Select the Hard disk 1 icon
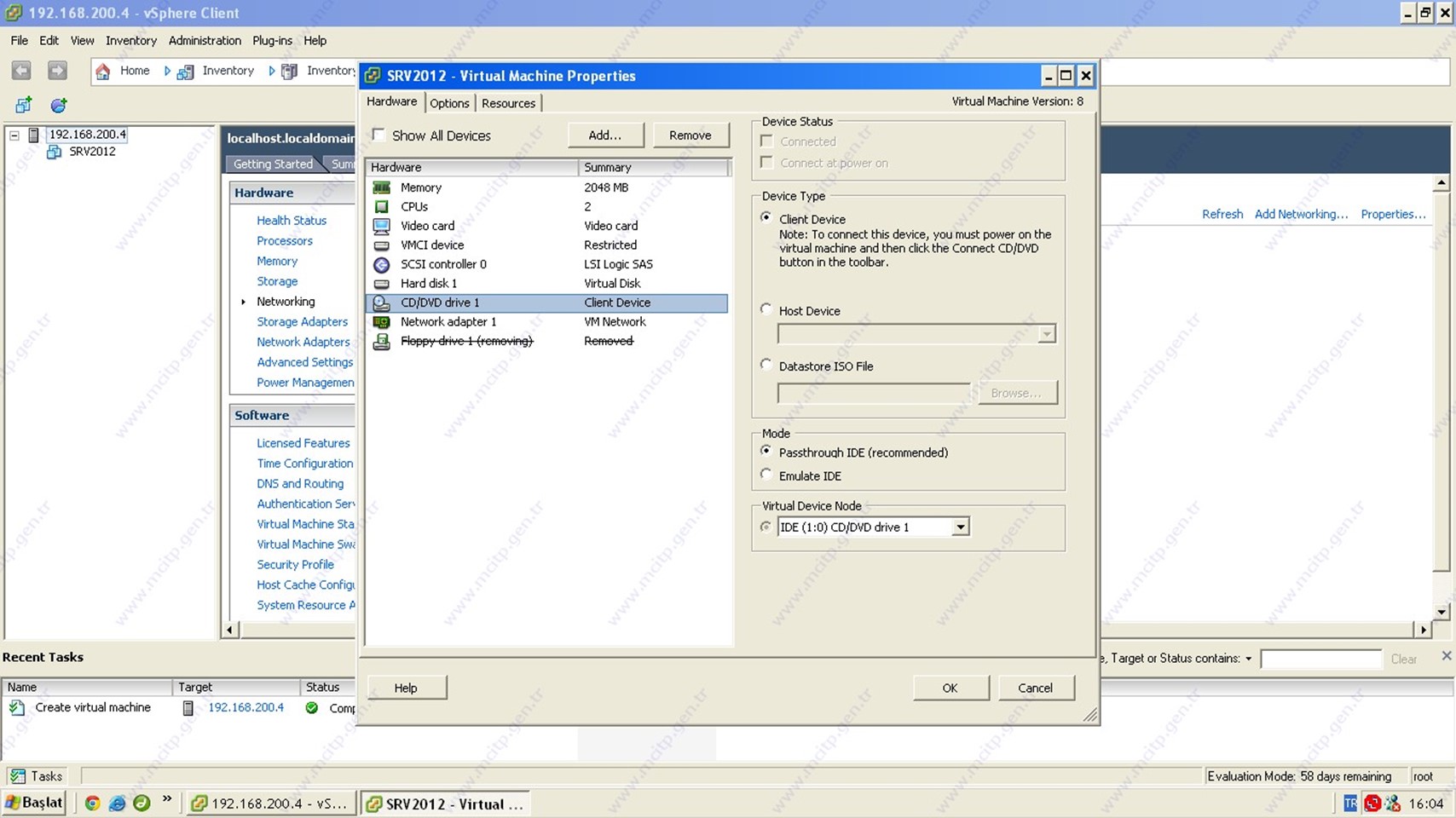This screenshot has width=1456, height=818. click(x=382, y=284)
